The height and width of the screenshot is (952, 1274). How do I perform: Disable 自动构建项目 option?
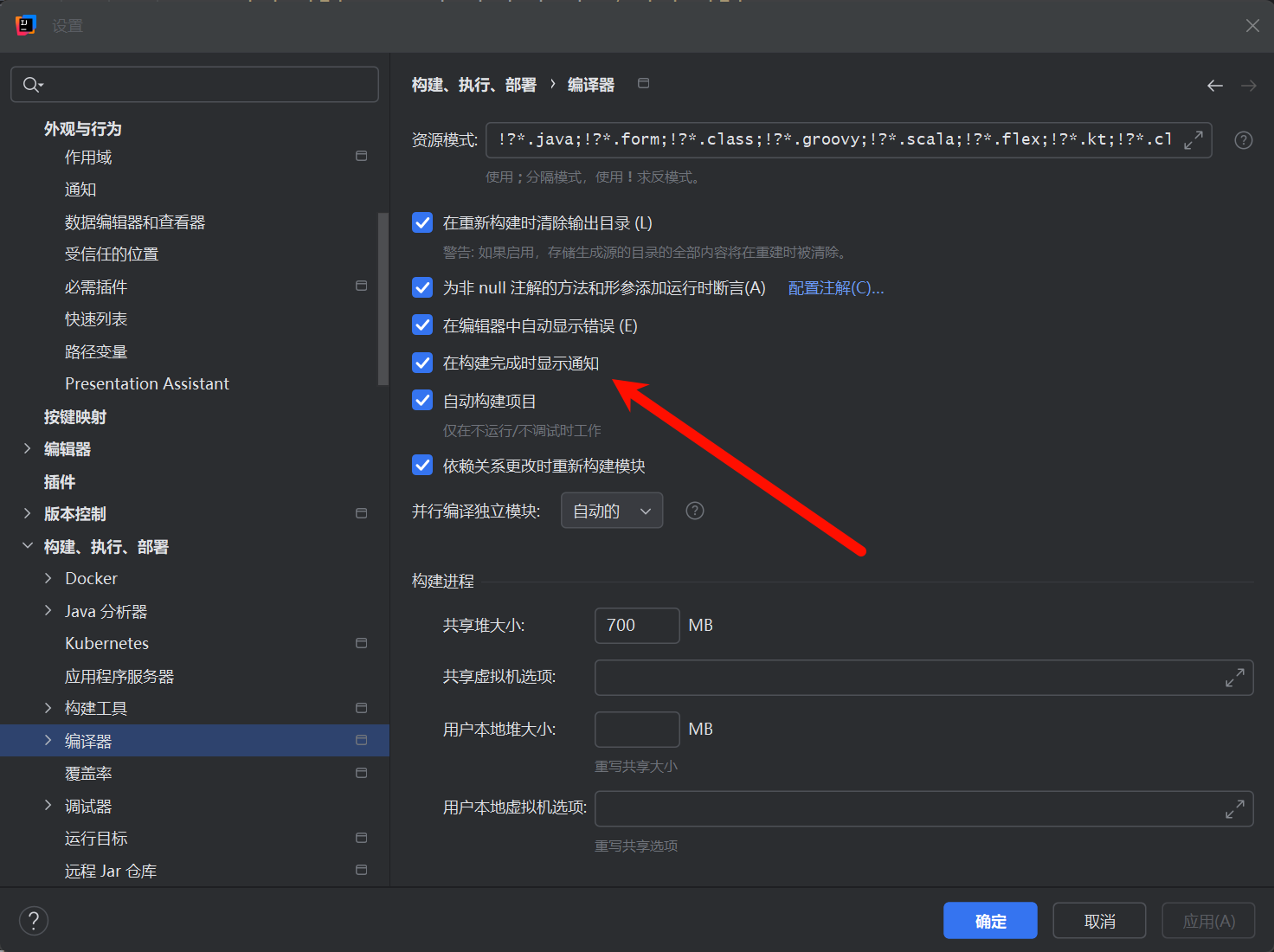421,400
